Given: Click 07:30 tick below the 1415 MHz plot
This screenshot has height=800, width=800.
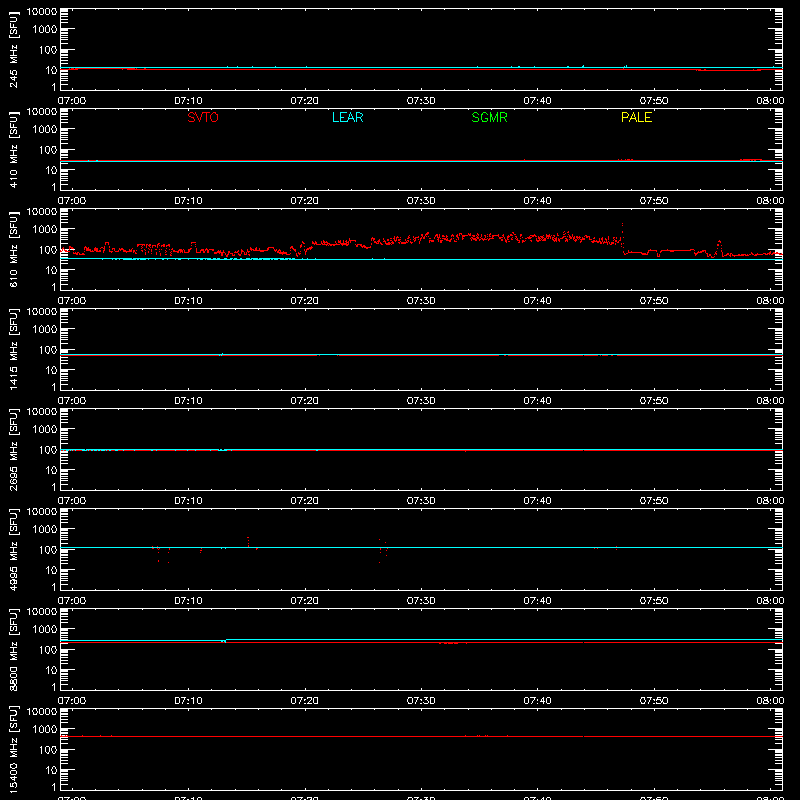Looking at the screenshot, I should pos(421,401).
